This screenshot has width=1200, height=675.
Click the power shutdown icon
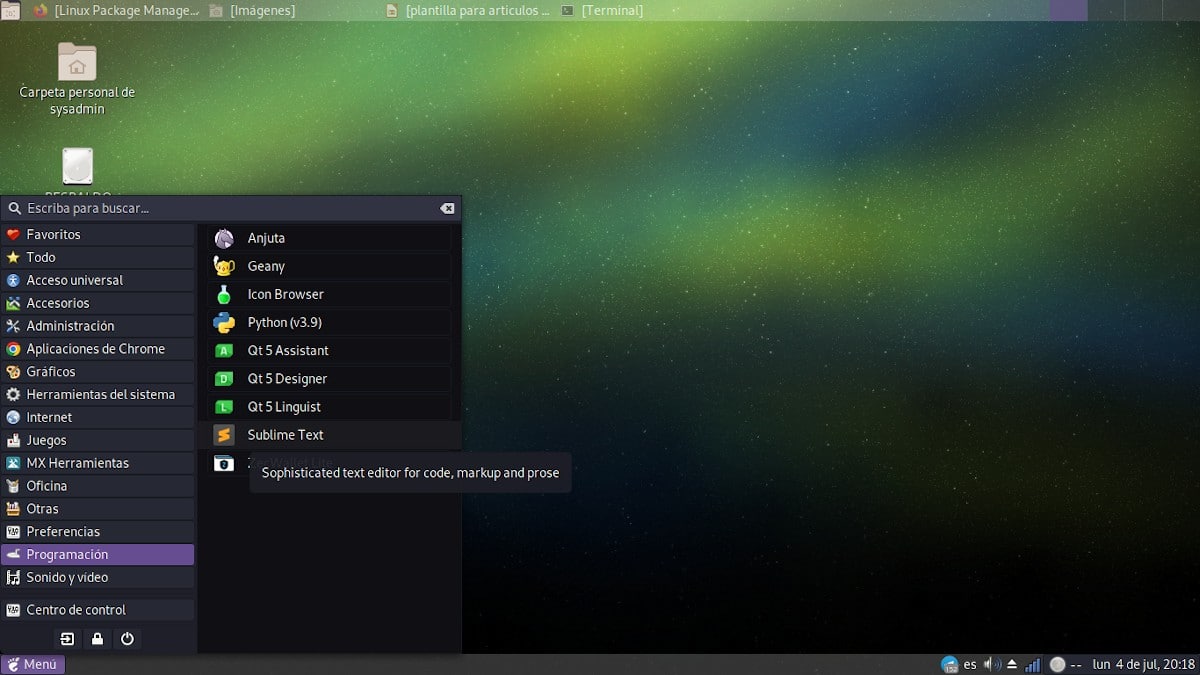(127, 639)
